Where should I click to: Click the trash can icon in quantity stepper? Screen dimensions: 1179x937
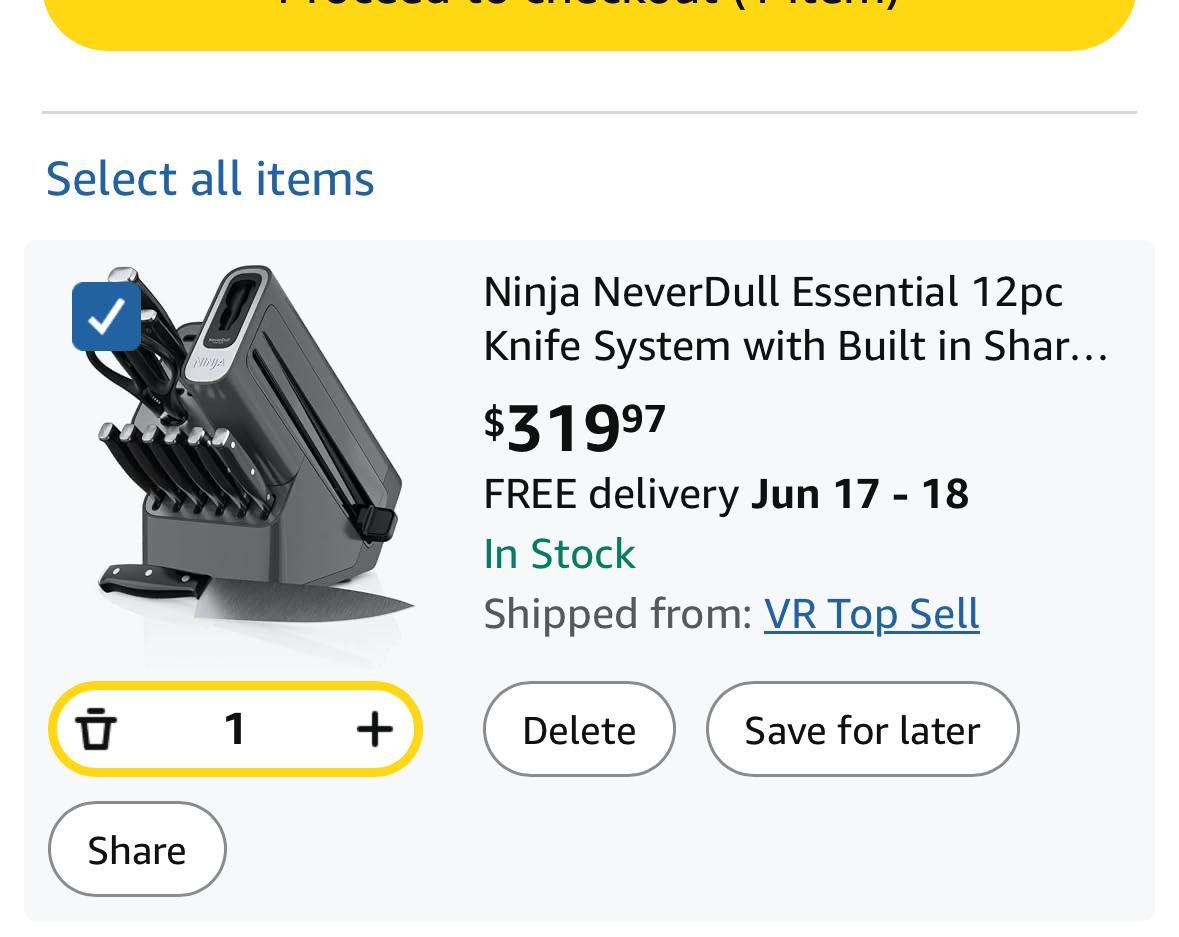[x=95, y=729]
